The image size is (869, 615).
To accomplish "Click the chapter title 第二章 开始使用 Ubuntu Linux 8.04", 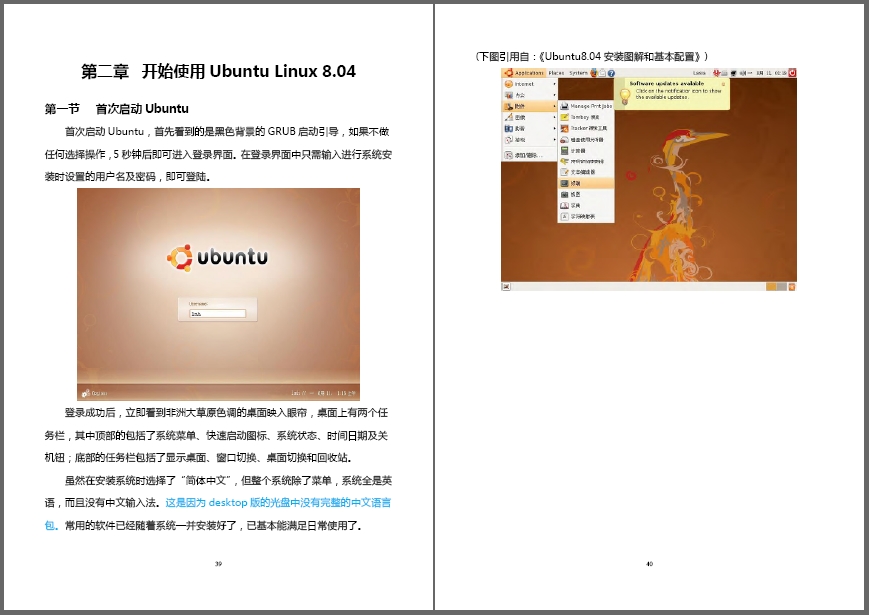I will pos(218,71).
